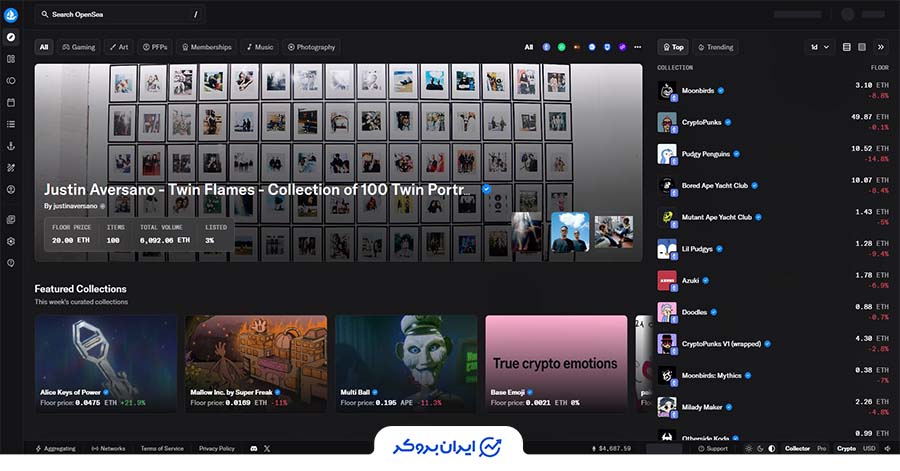
Task: Click the sound icon in the footer
Action: 888,449
